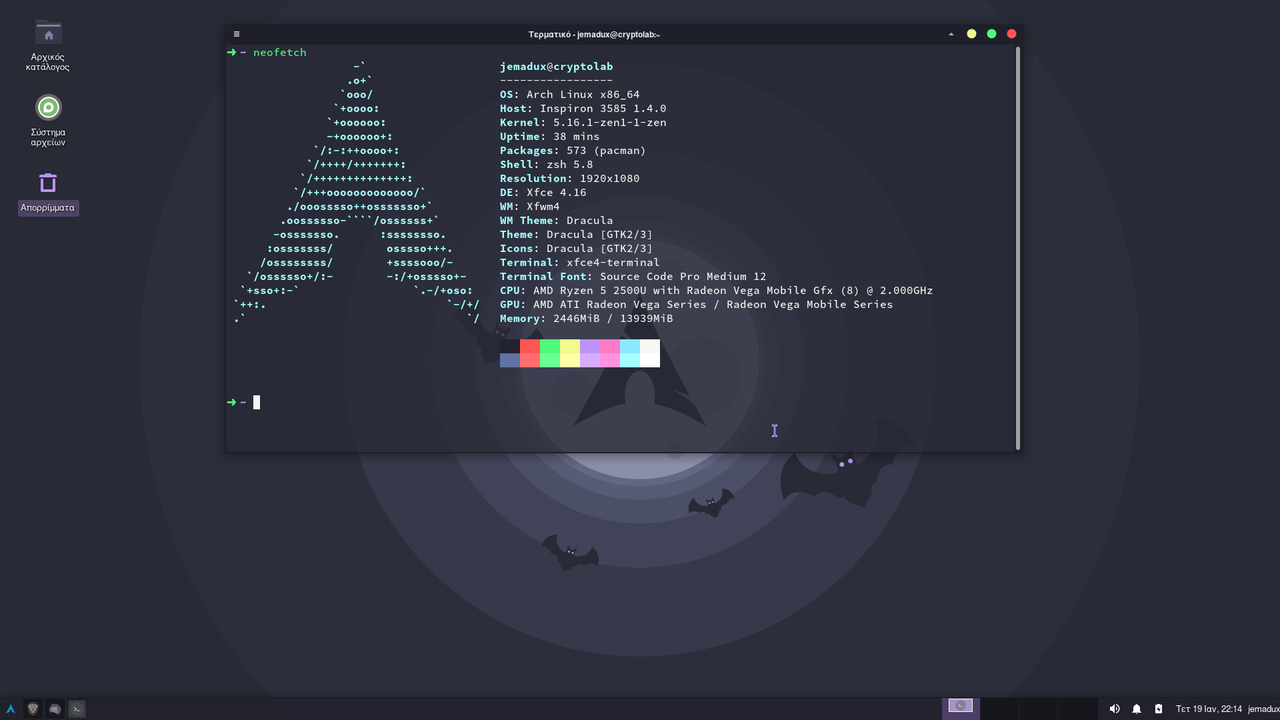This screenshot has height=720, width=1280.
Task: Open the trash desktop icon
Action: point(48,193)
